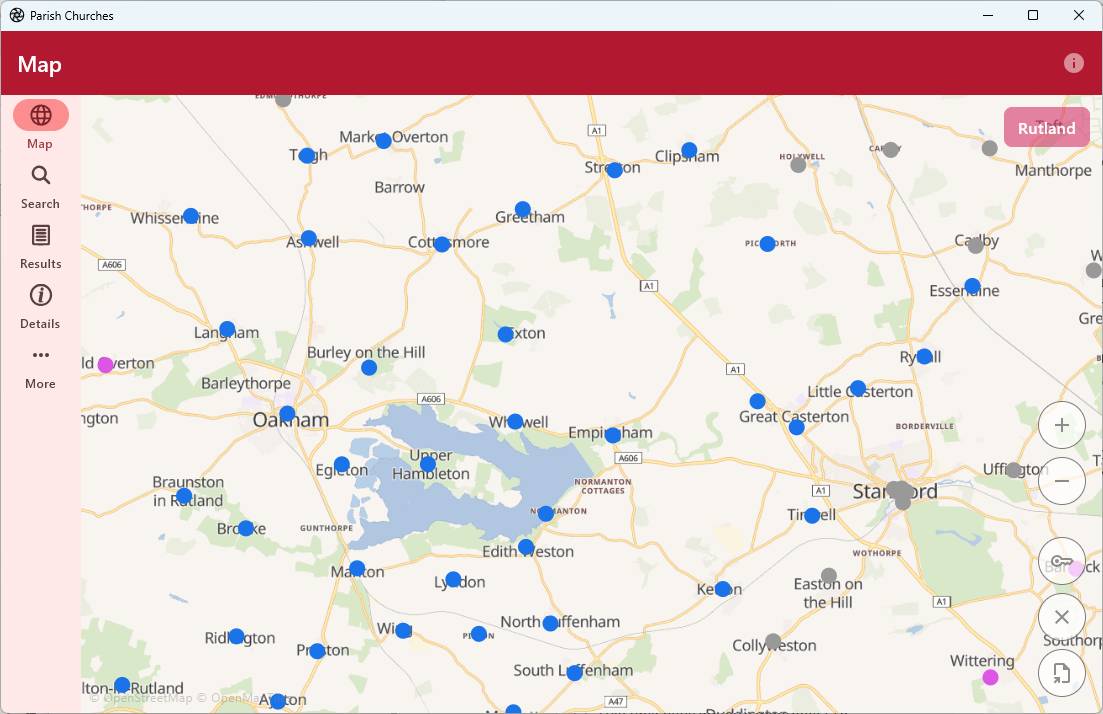This screenshot has height=714, width=1103.
Task: Select the Lyndon church marker
Action: pyautogui.click(x=454, y=580)
